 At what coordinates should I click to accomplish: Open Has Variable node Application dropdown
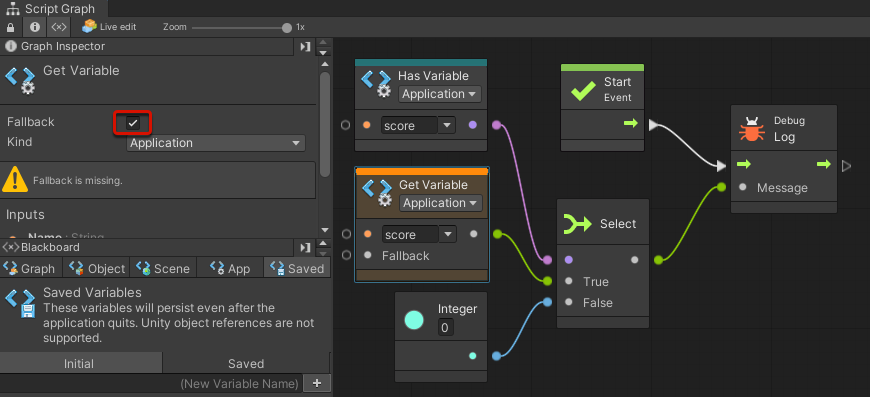click(x=439, y=94)
